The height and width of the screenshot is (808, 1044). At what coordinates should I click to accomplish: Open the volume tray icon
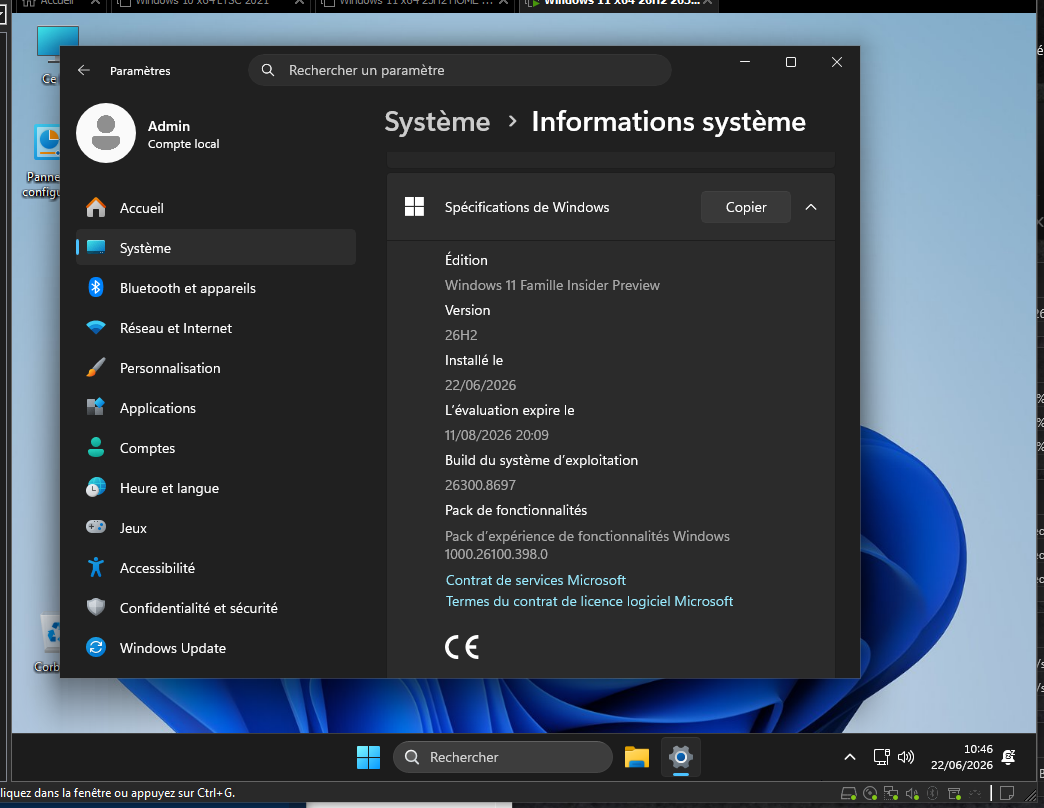tap(906, 757)
